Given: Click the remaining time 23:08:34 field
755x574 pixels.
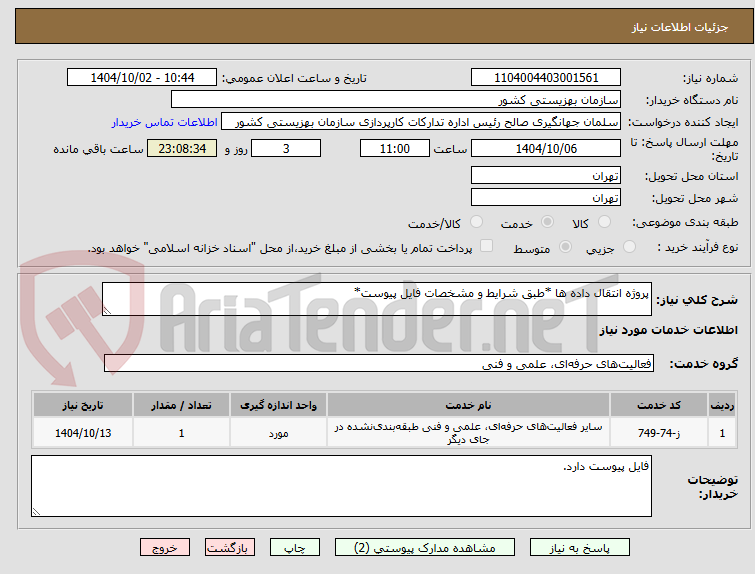Looking at the screenshot, I should pos(182,148).
